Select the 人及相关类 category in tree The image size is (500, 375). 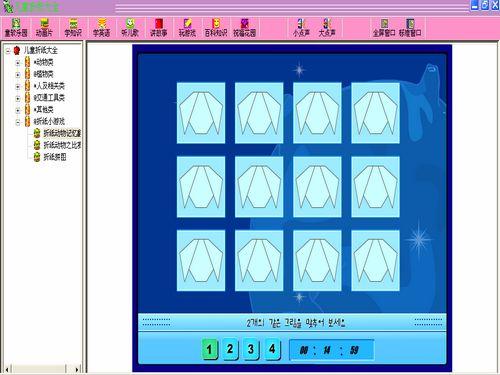(49, 86)
